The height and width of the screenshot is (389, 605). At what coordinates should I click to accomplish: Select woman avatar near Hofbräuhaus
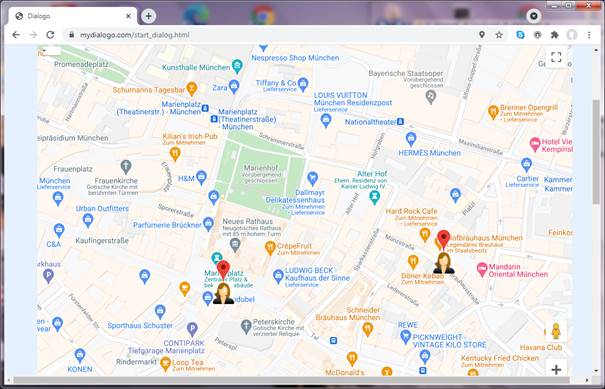coord(444,263)
